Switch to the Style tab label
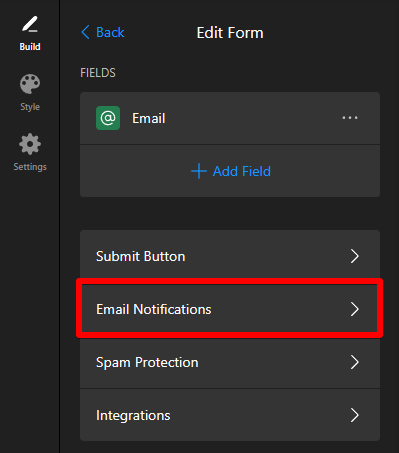Image resolution: width=399 pixels, height=453 pixels. [30, 107]
